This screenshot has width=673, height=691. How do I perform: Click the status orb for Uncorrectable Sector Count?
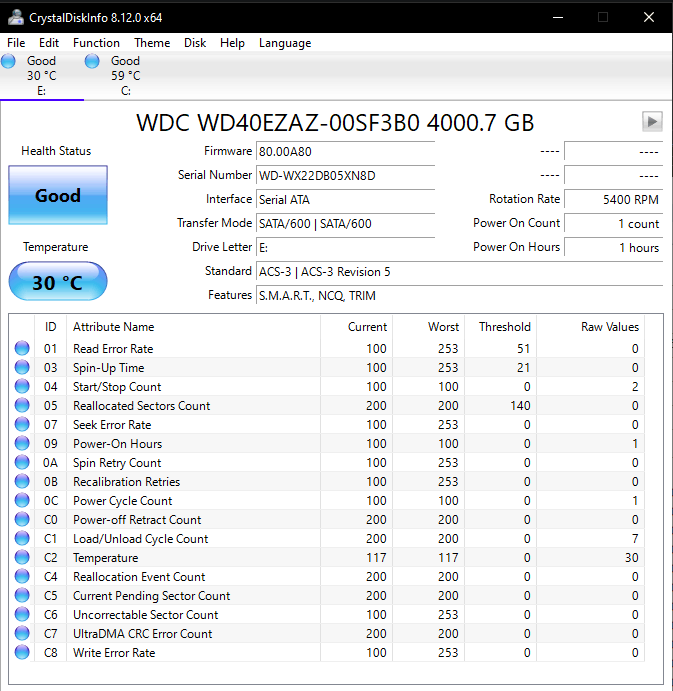point(22,614)
